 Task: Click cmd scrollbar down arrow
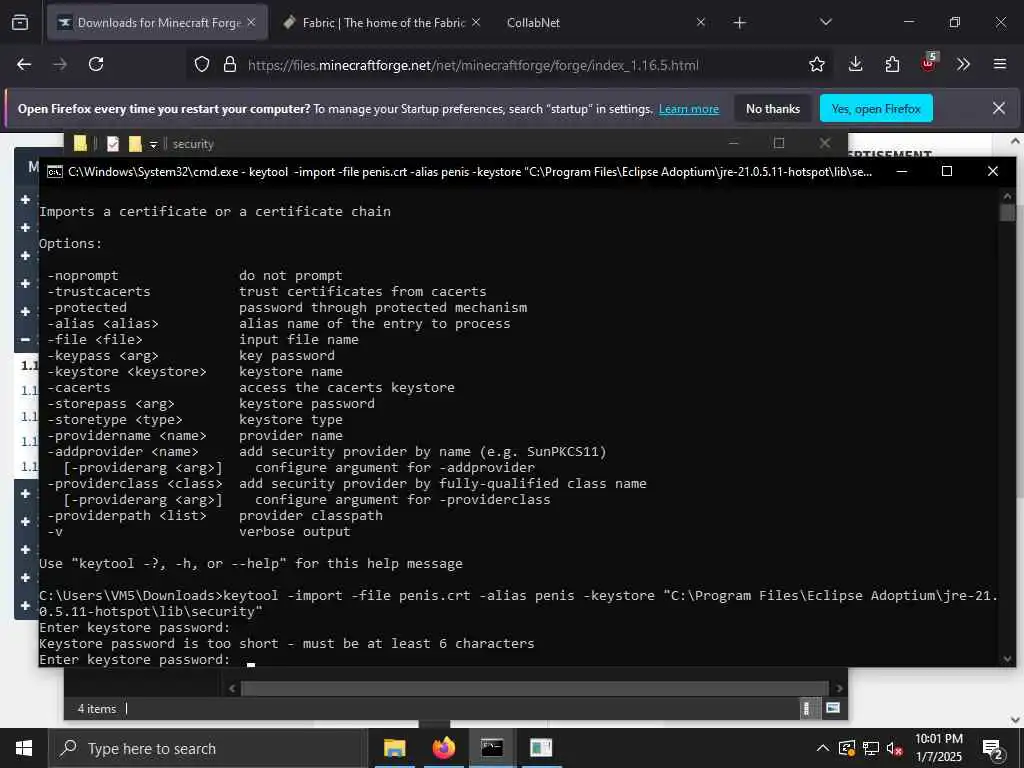(1007, 659)
